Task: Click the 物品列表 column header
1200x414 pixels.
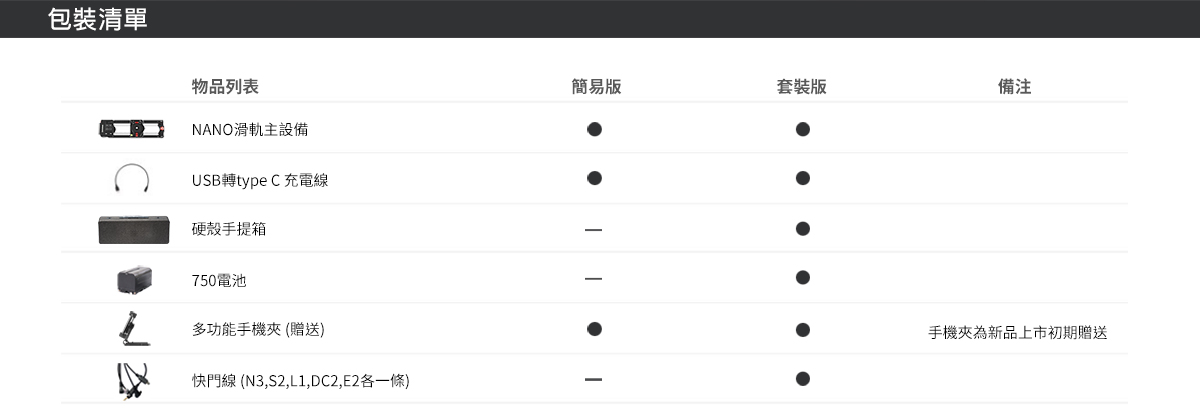Action: click(x=225, y=87)
